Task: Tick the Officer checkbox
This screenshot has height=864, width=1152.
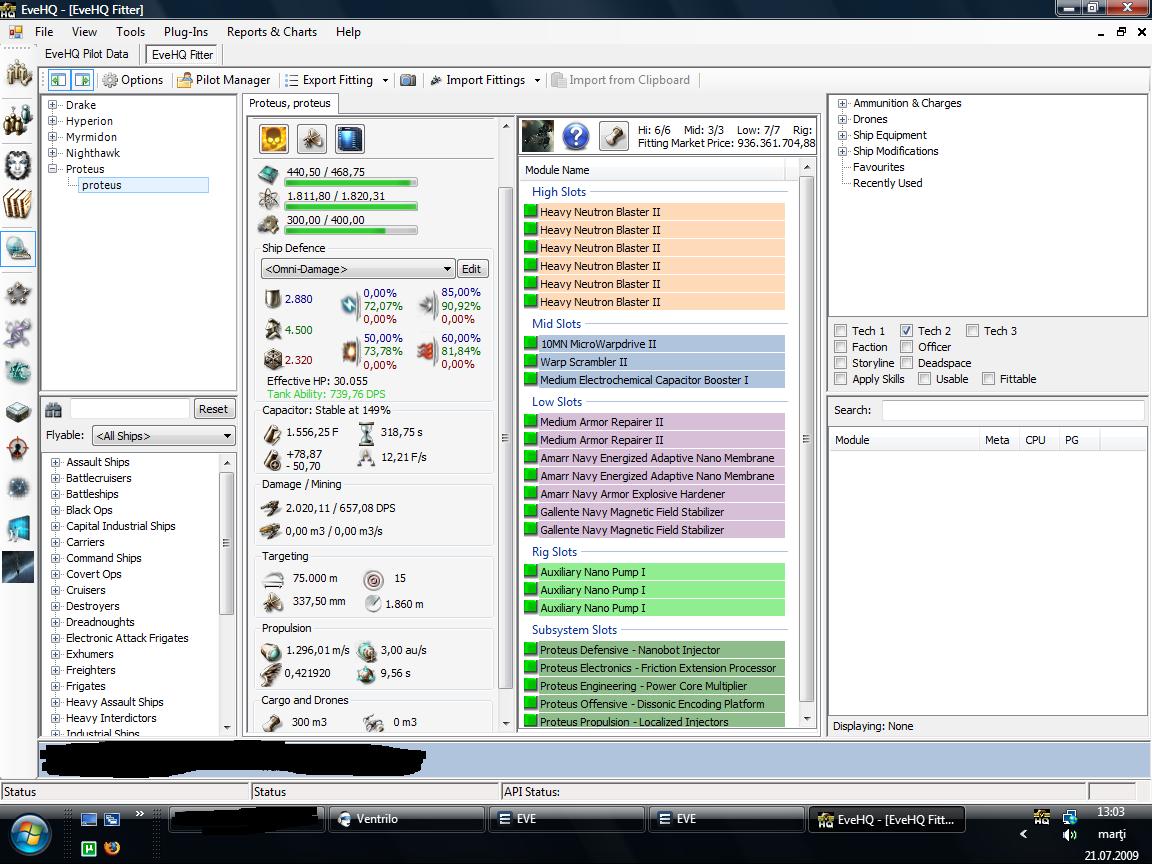Action: [907, 347]
